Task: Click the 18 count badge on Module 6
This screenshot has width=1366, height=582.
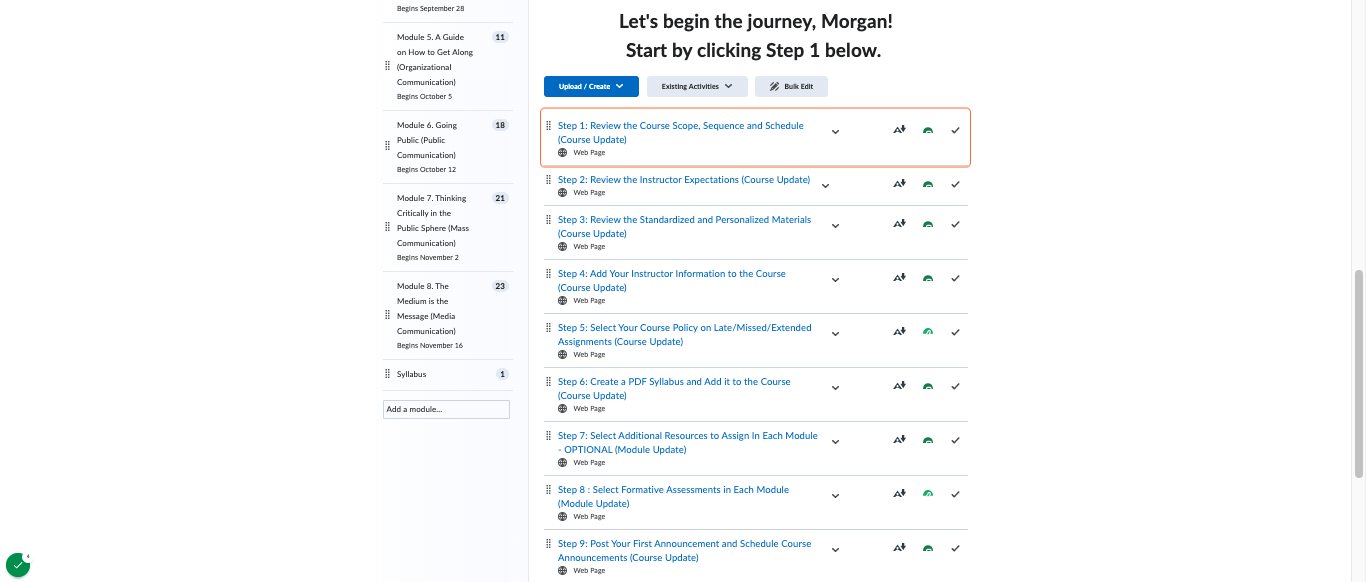Action: coord(500,125)
